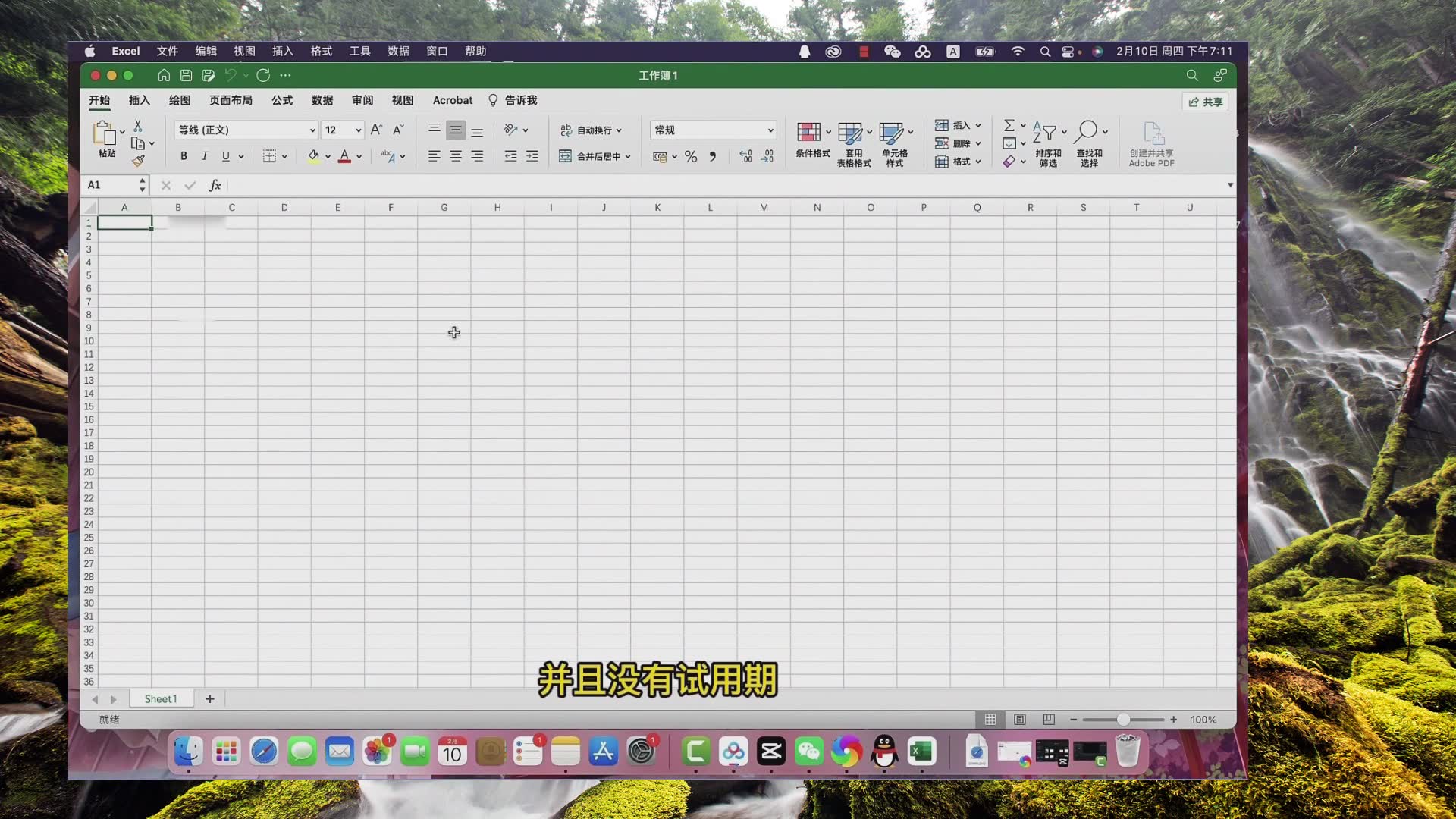Click the Format Painter brush icon
Screen dimensions: 1456x819
click(138, 161)
